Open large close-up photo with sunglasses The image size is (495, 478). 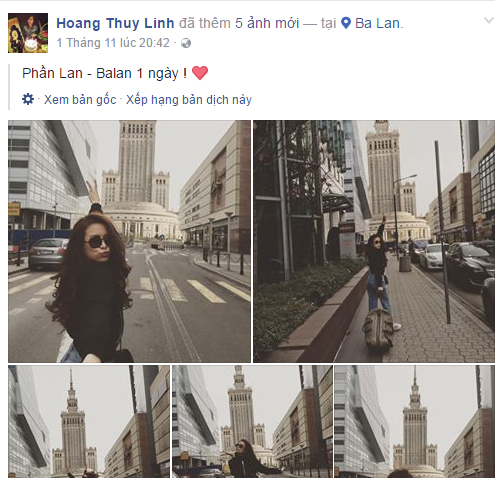[x=129, y=241]
